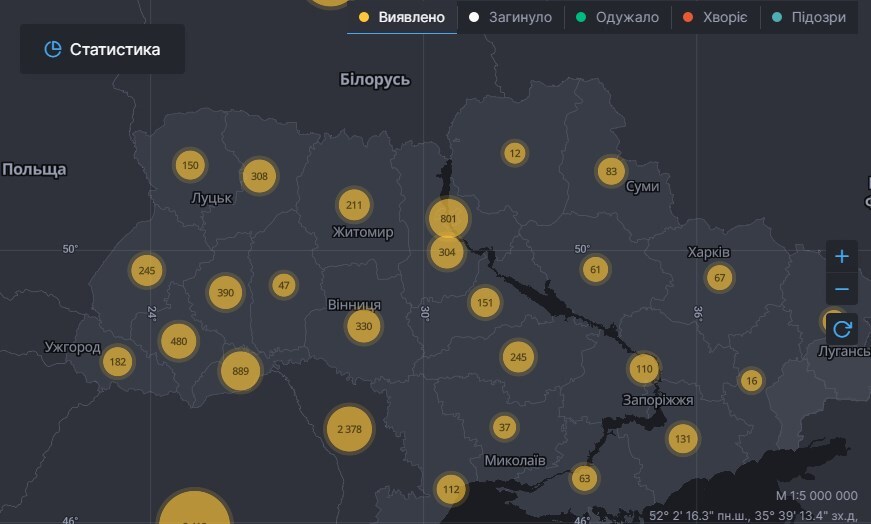Click the pie chart icon beside Статистика
Screen dimensions: 871x524
point(53,50)
